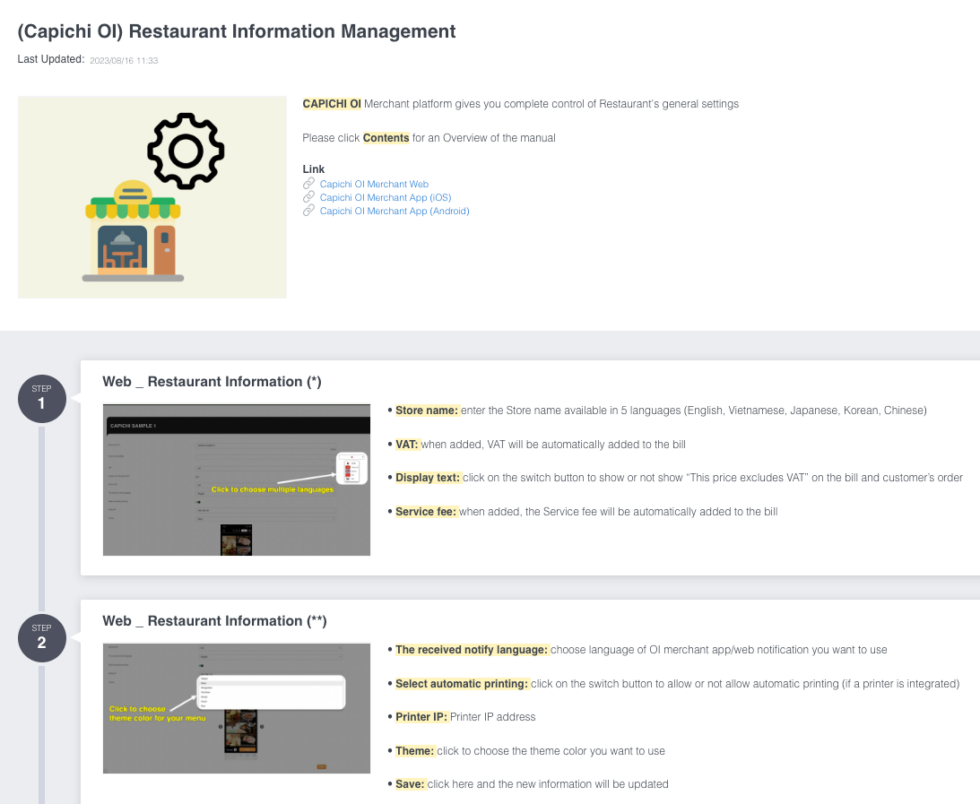
Task: Click the 'Web _ Restaurant Information (*)' heading
Action: coord(211,382)
